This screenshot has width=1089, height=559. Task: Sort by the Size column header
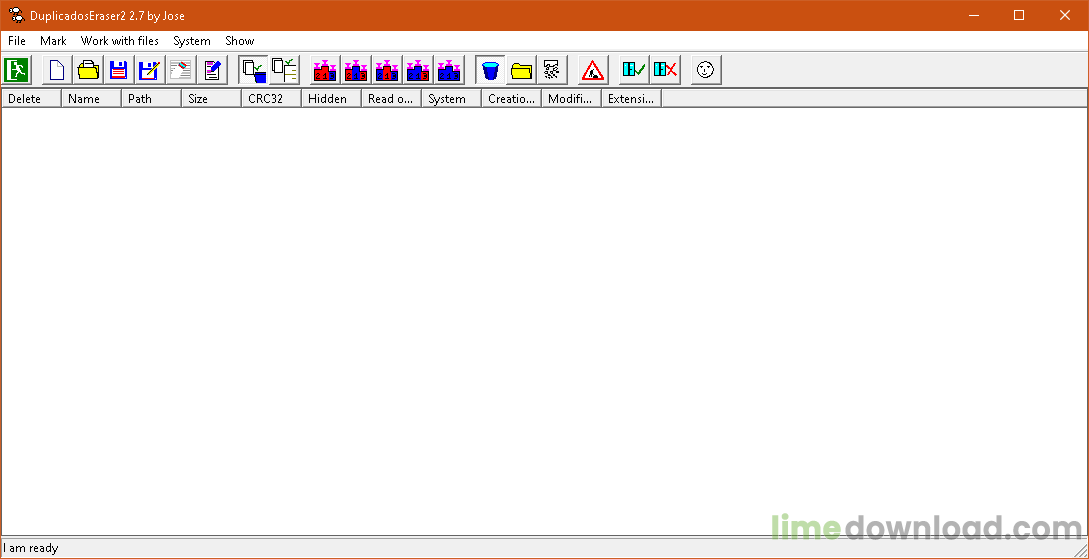pyautogui.click(x=211, y=99)
